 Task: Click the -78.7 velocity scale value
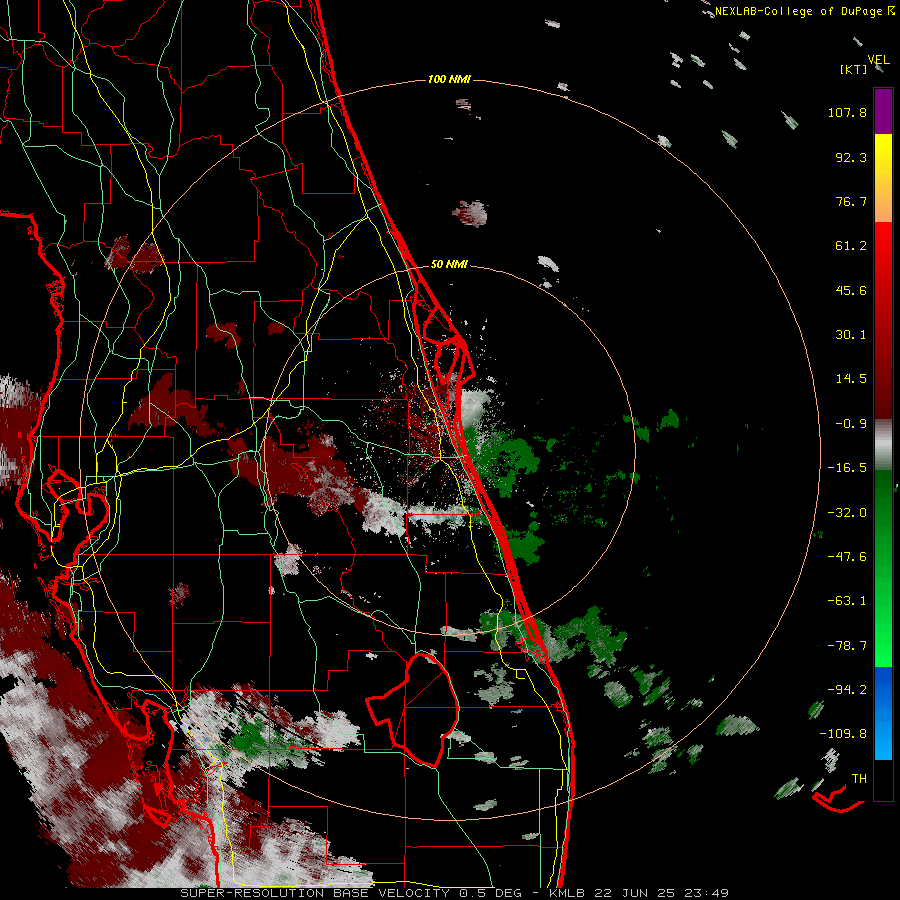click(847, 646)
